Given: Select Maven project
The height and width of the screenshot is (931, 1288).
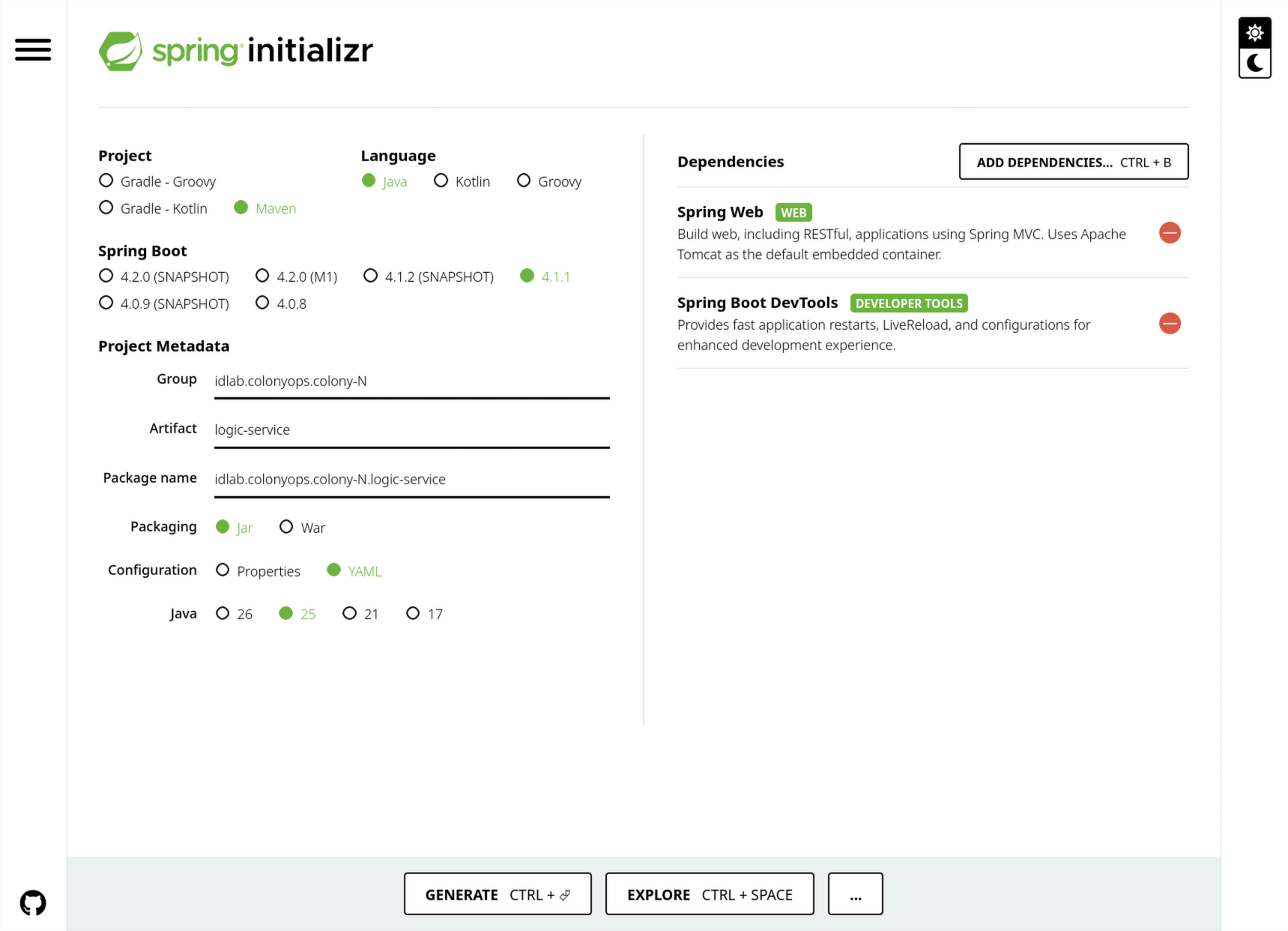Looking at the screenshot, I should 265,208.
